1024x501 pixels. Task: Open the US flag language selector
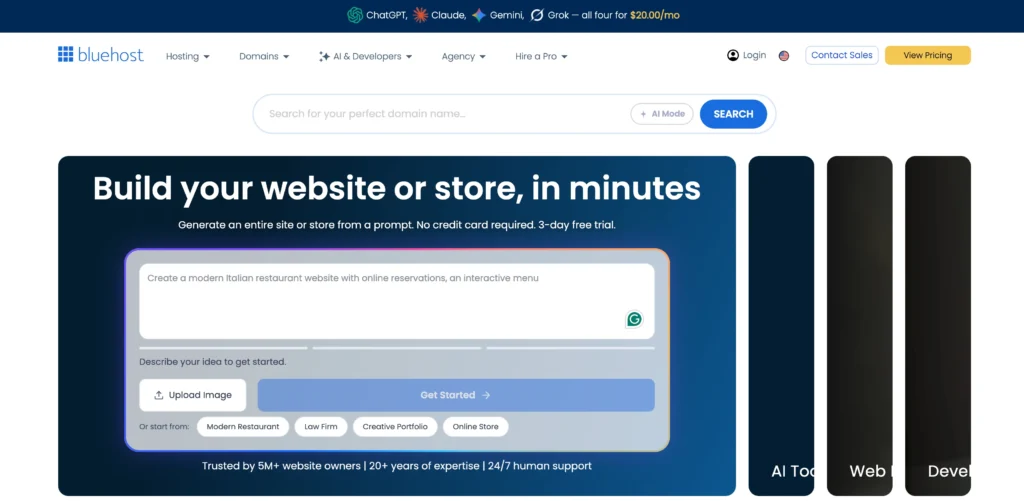pyautogui.click(x=784, y=56)
